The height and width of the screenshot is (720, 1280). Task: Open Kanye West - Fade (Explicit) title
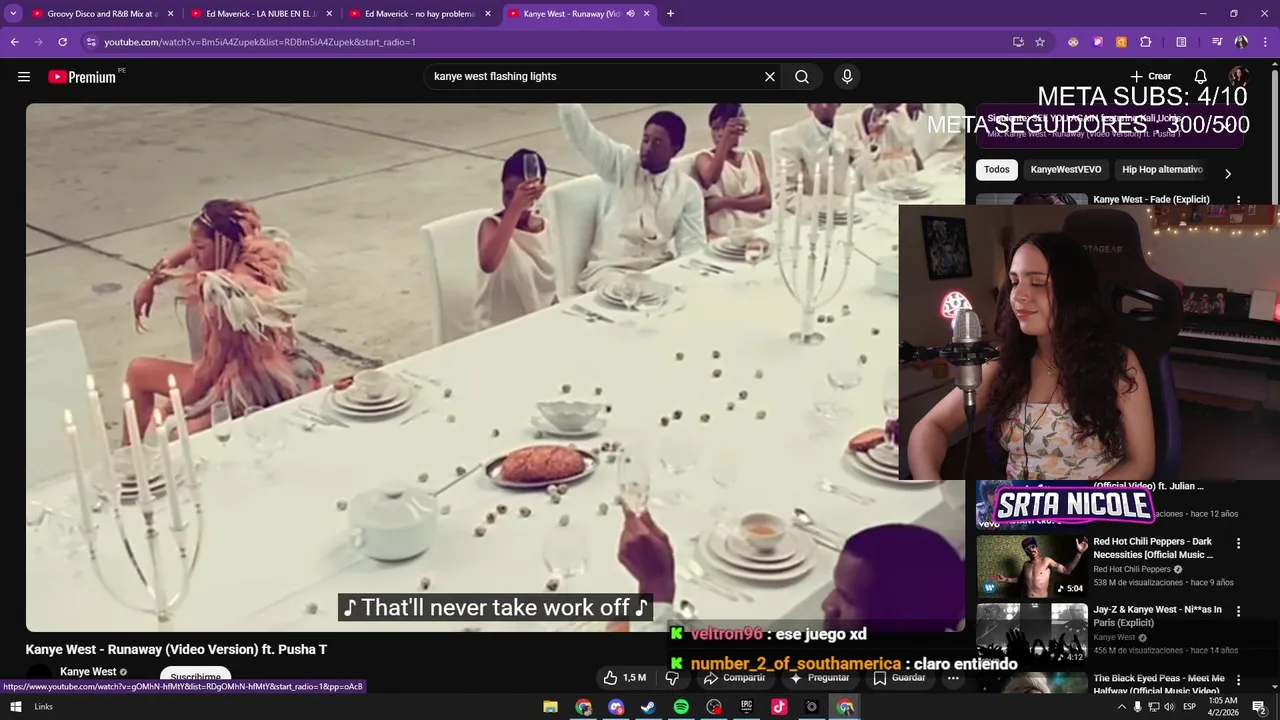(x=1151, y=200)
